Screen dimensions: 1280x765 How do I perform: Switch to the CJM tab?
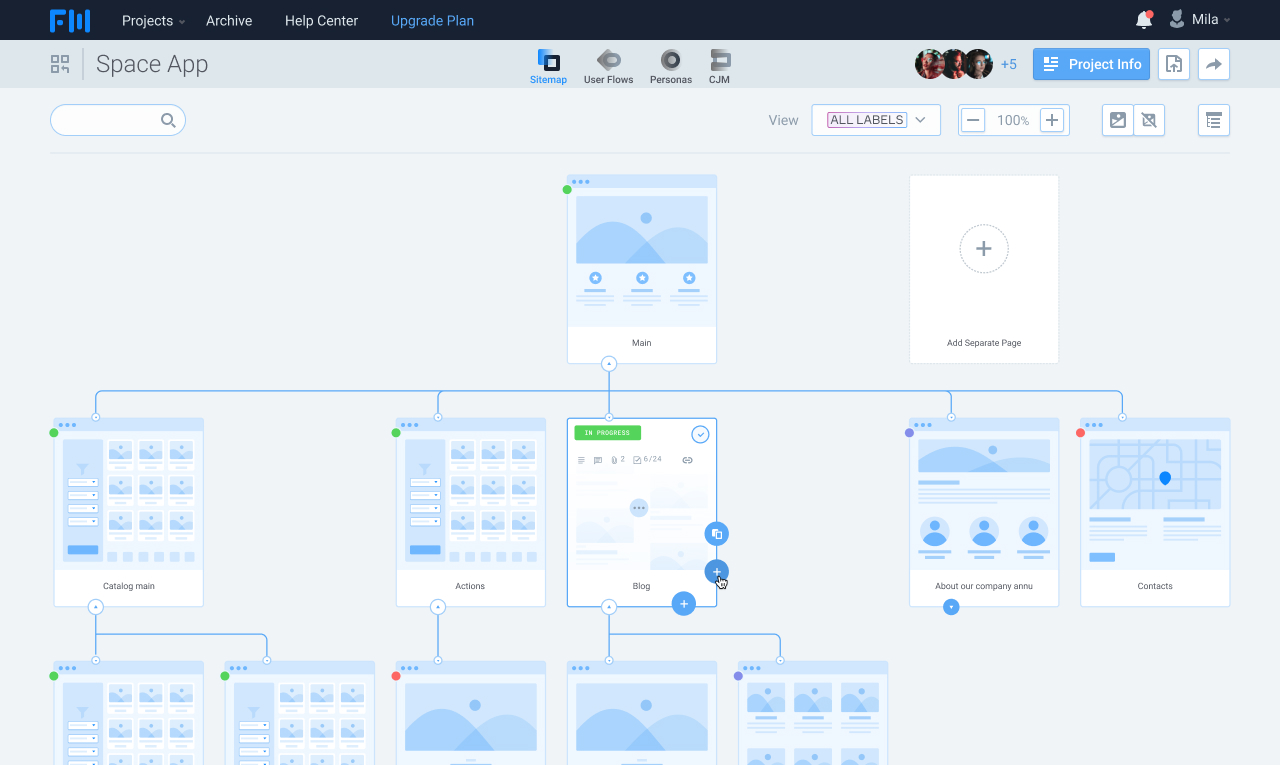click(x=719, y=66)
